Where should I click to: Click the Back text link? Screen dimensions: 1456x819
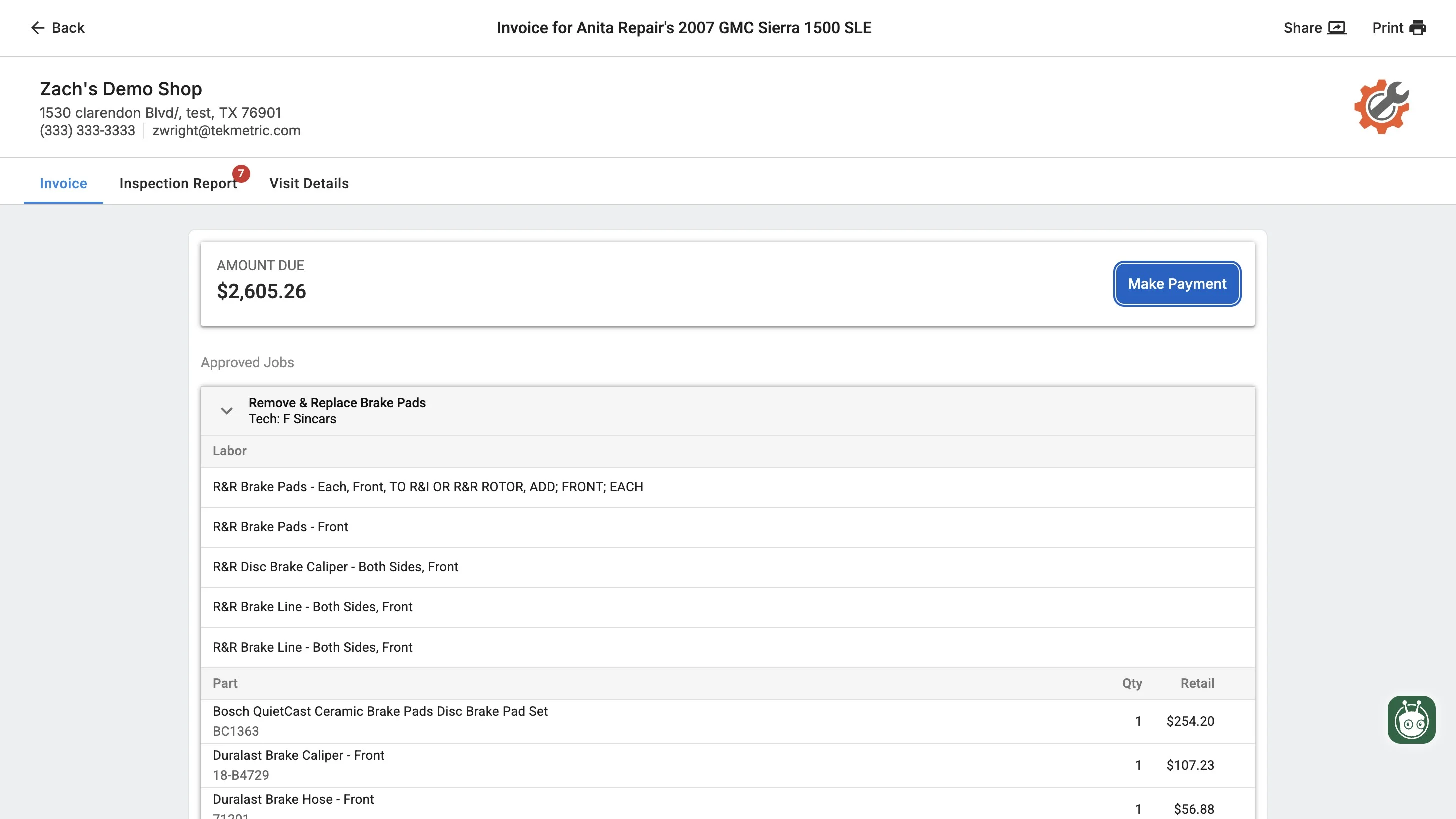(68, 28)
